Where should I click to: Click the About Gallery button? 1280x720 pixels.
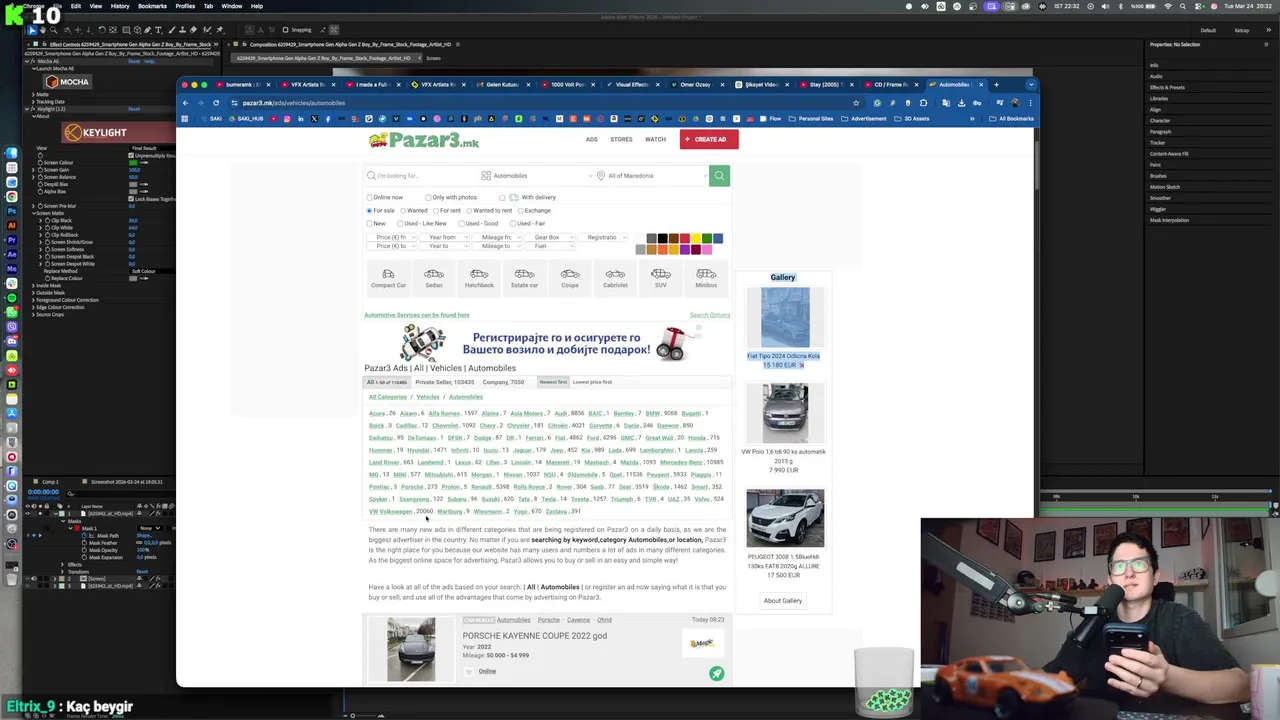click(x=783, y=601)
